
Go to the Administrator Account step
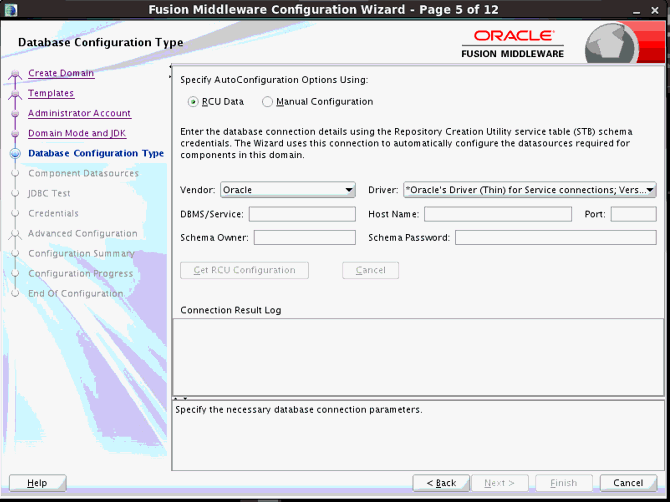pos(79,113)
